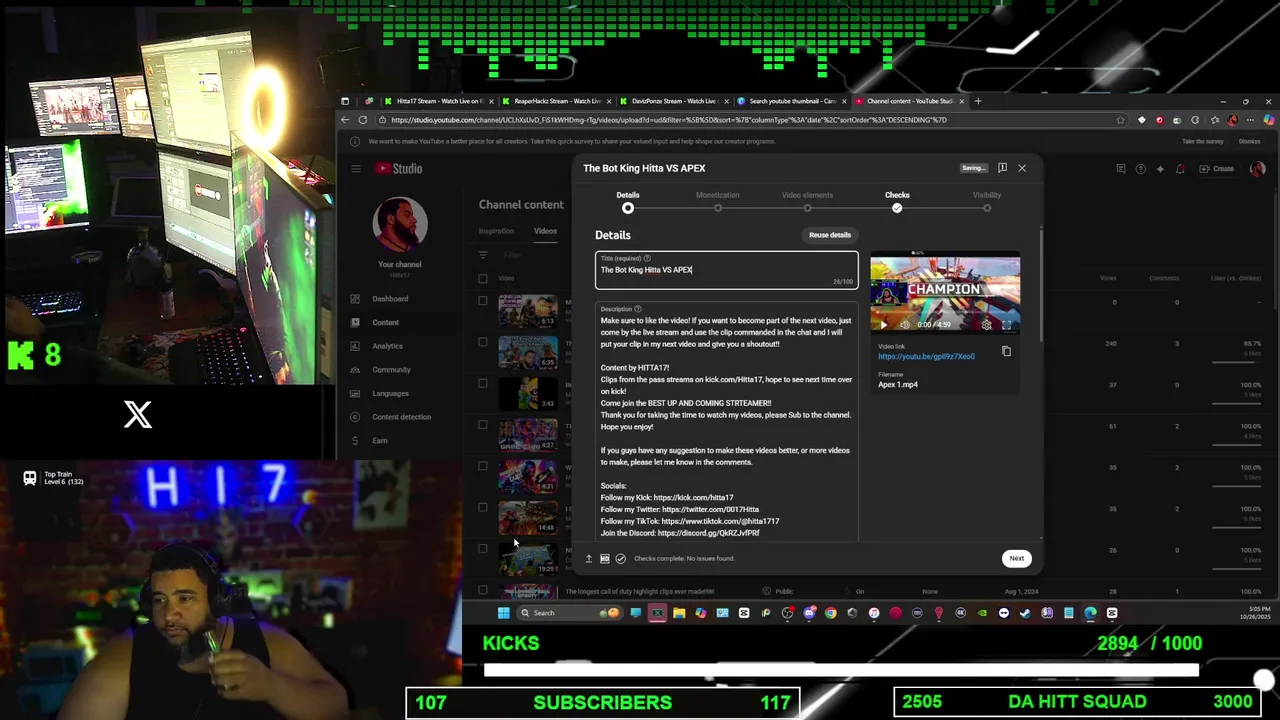This screenshot has height=720, width=1280.
Task: Open a new browser tab
Action: click(x=979, y=101)
